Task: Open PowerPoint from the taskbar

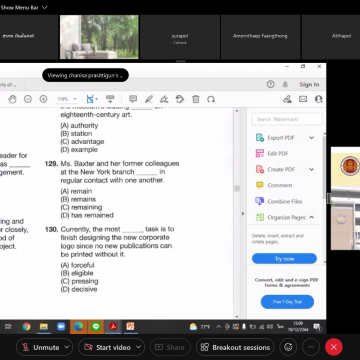Action: click(130, 327)
